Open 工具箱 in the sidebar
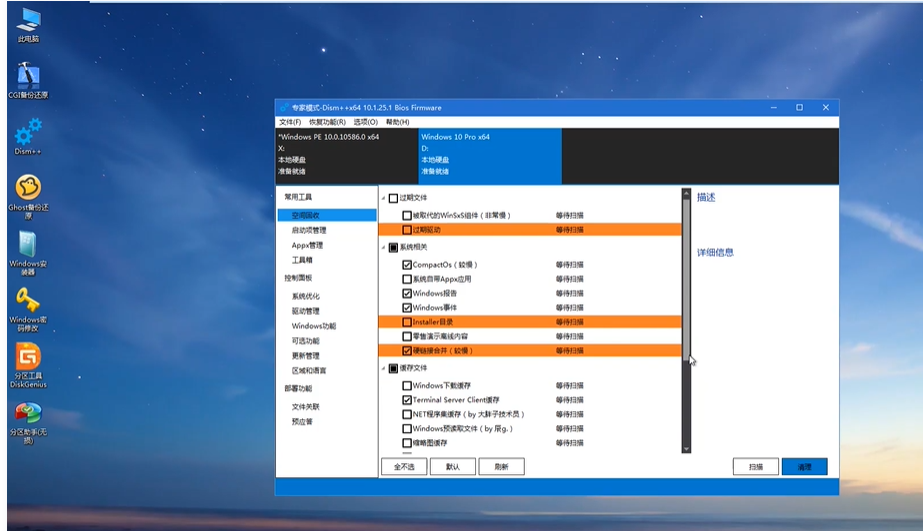Screen dimensions: 923x531 pos(302,260)
